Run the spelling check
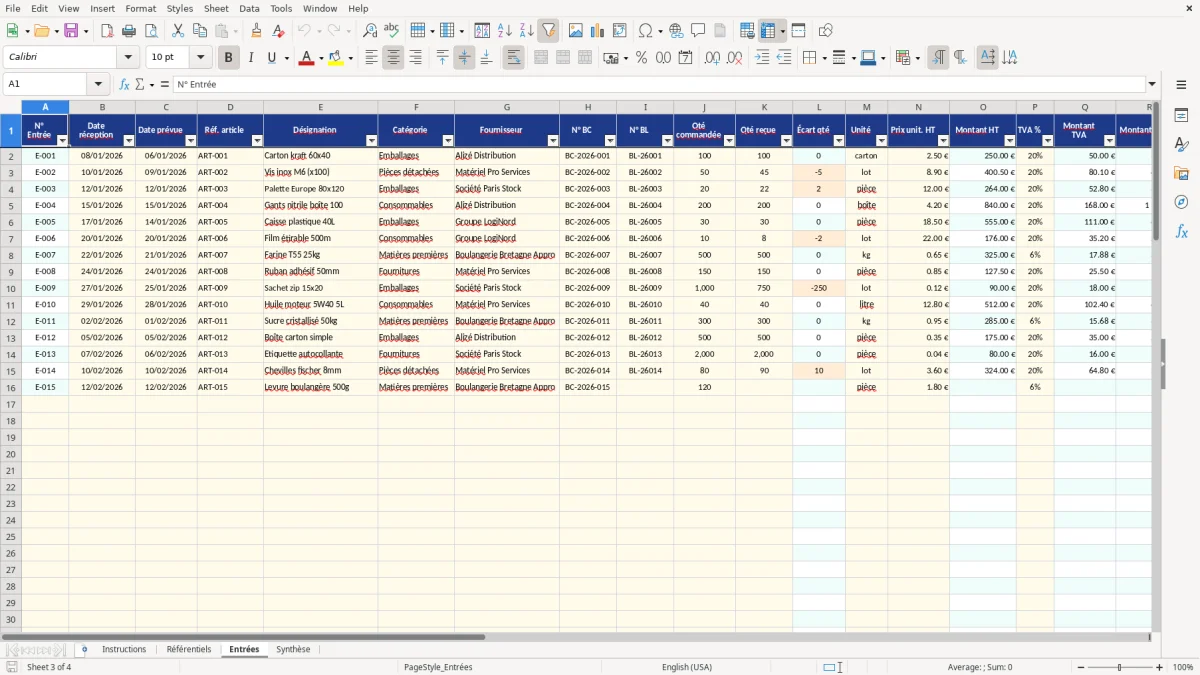 [x=391, y=31]
